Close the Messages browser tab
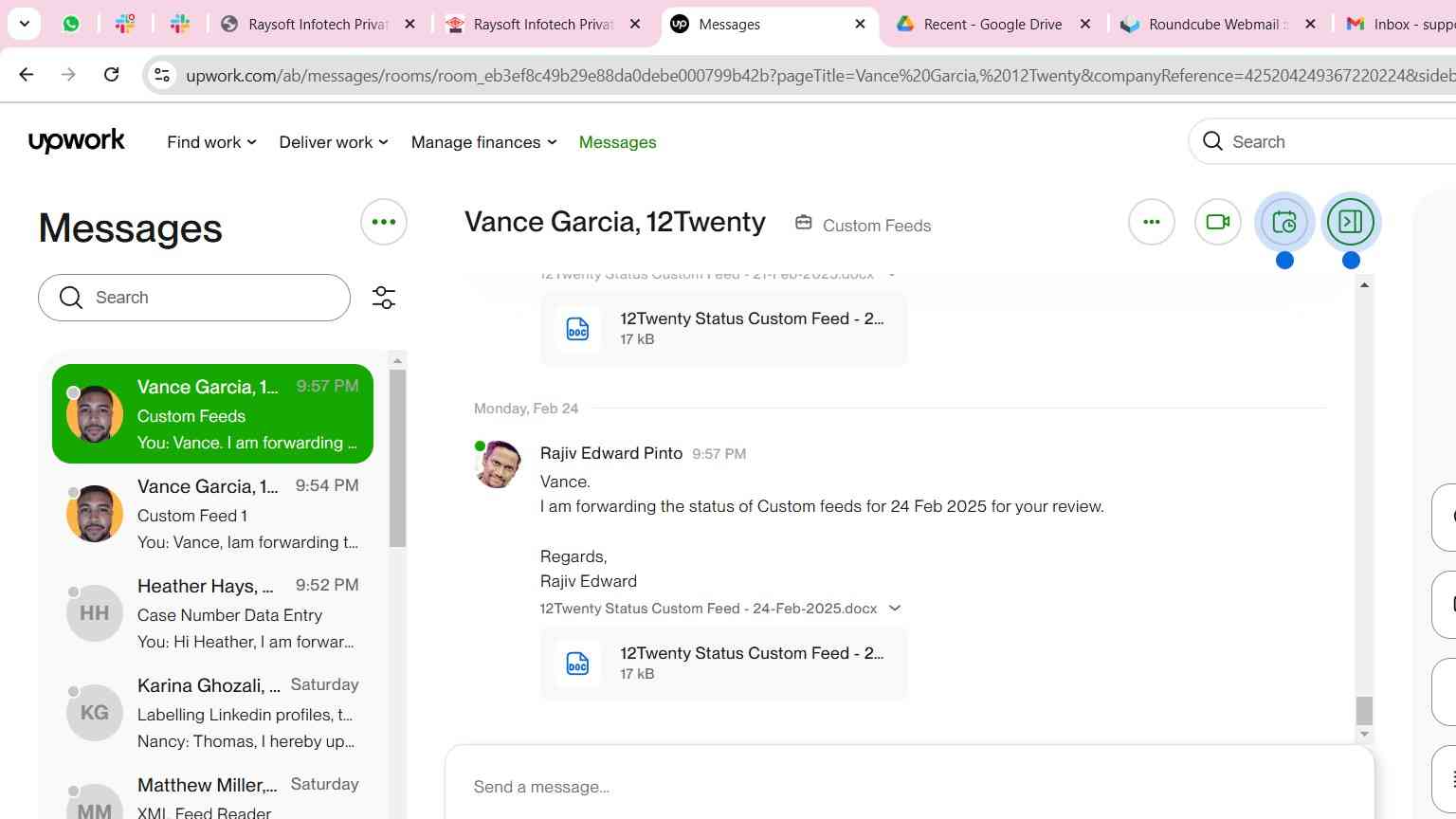 (860, 24)
